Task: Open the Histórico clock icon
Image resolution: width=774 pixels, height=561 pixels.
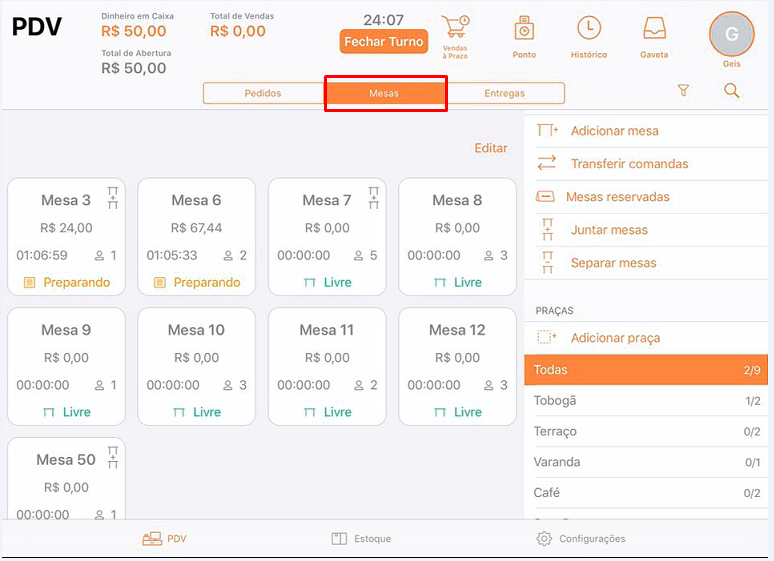Action: 589,28
